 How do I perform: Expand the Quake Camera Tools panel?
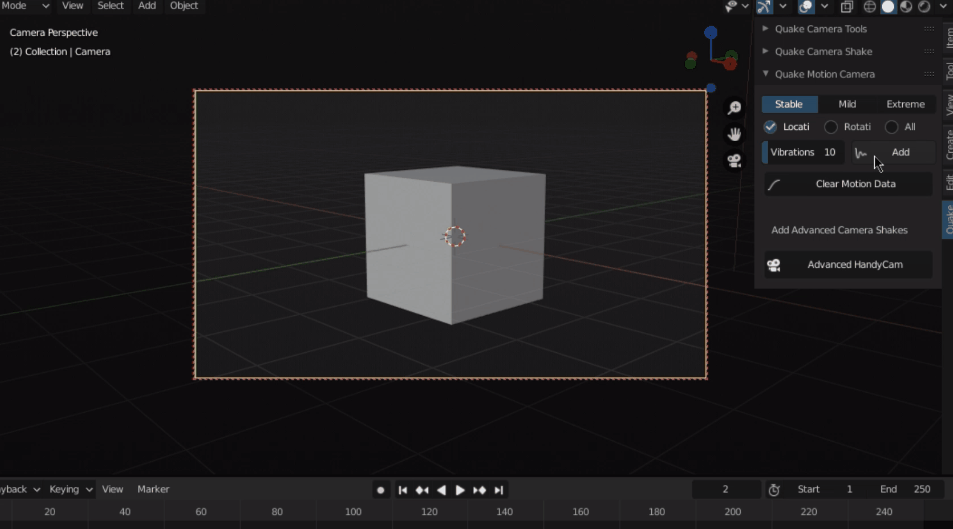tap(765, 29)
